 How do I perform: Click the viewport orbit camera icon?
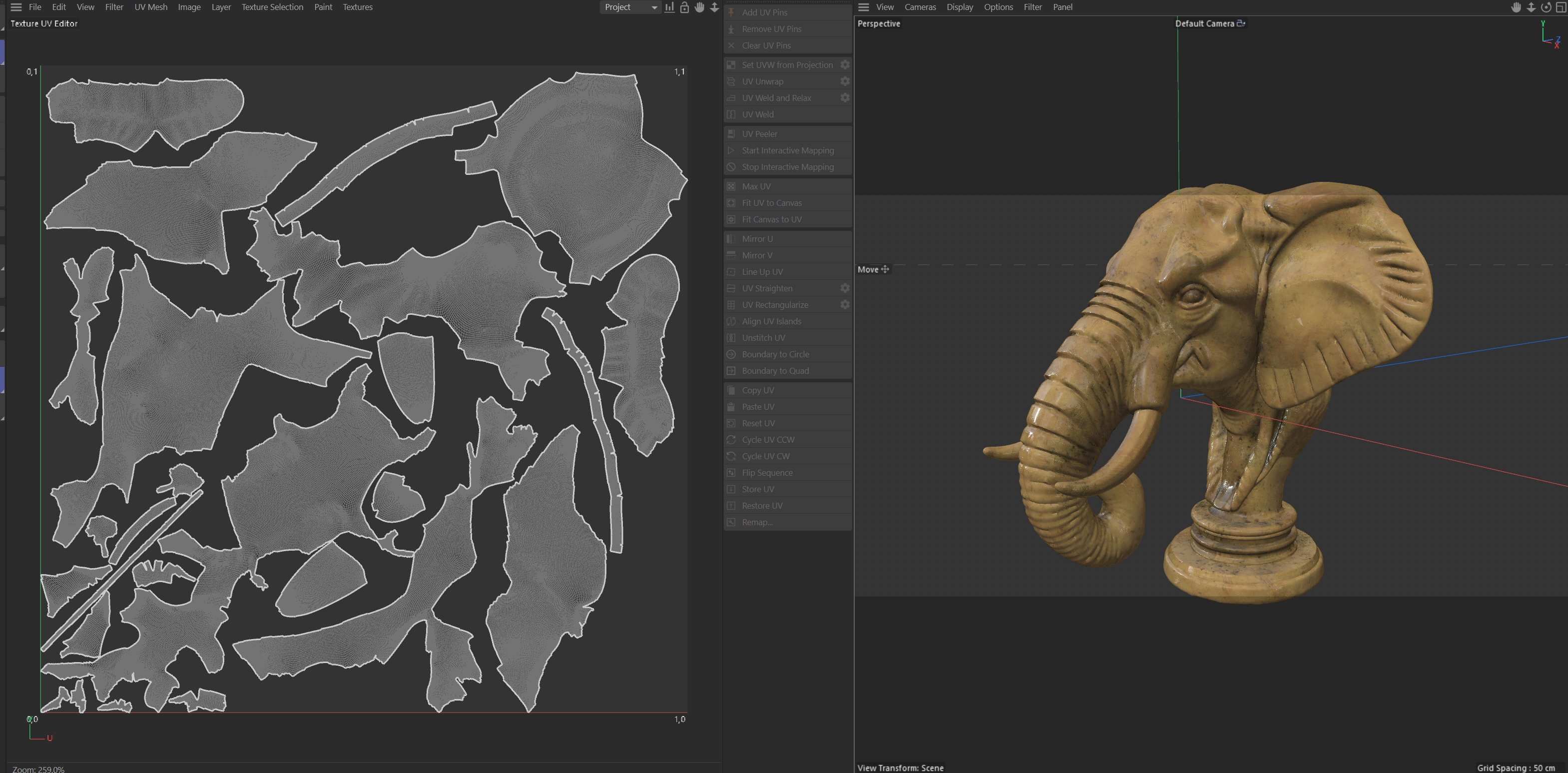pyautogui.click(x=1546, y=7)
